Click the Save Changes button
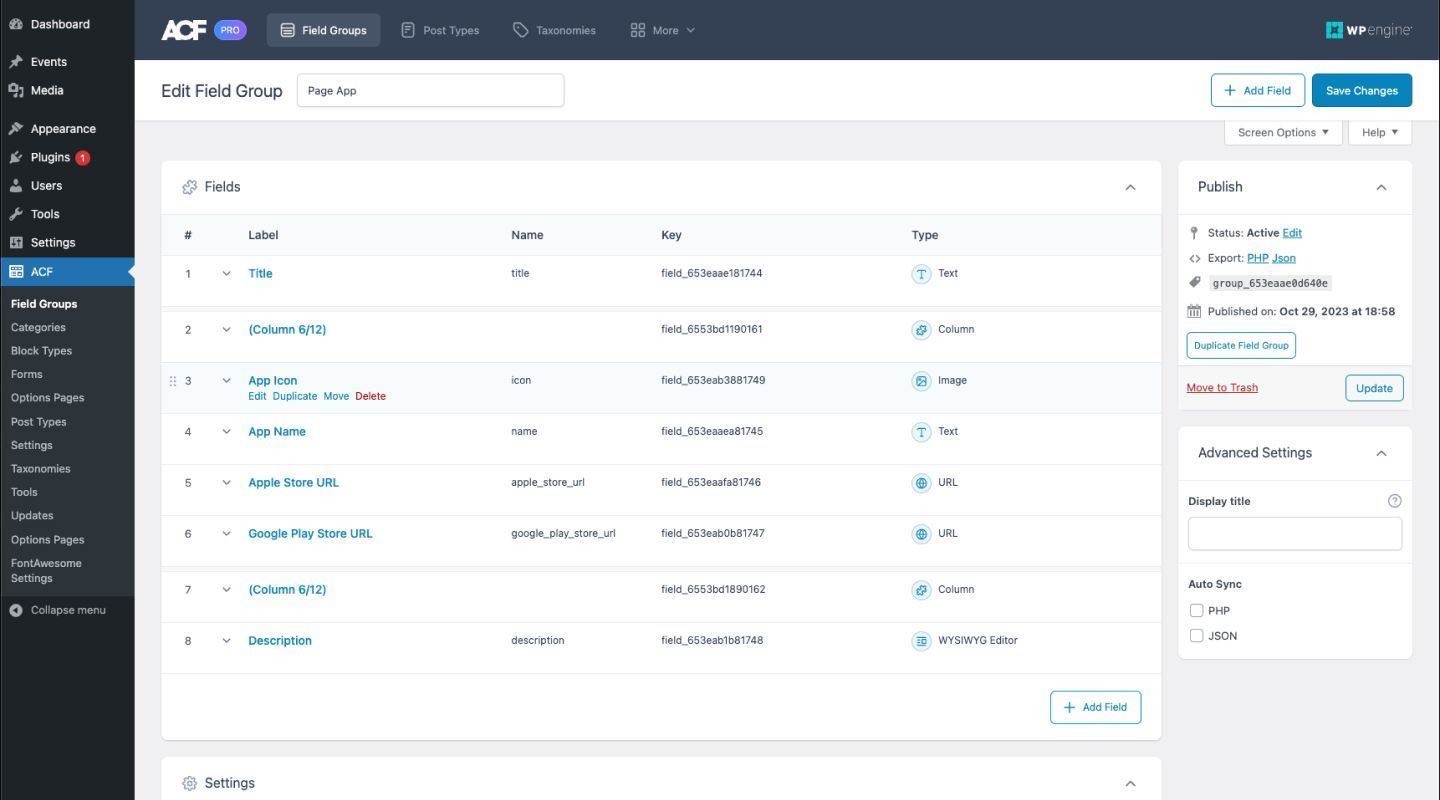 click(x=1361, y=90)
